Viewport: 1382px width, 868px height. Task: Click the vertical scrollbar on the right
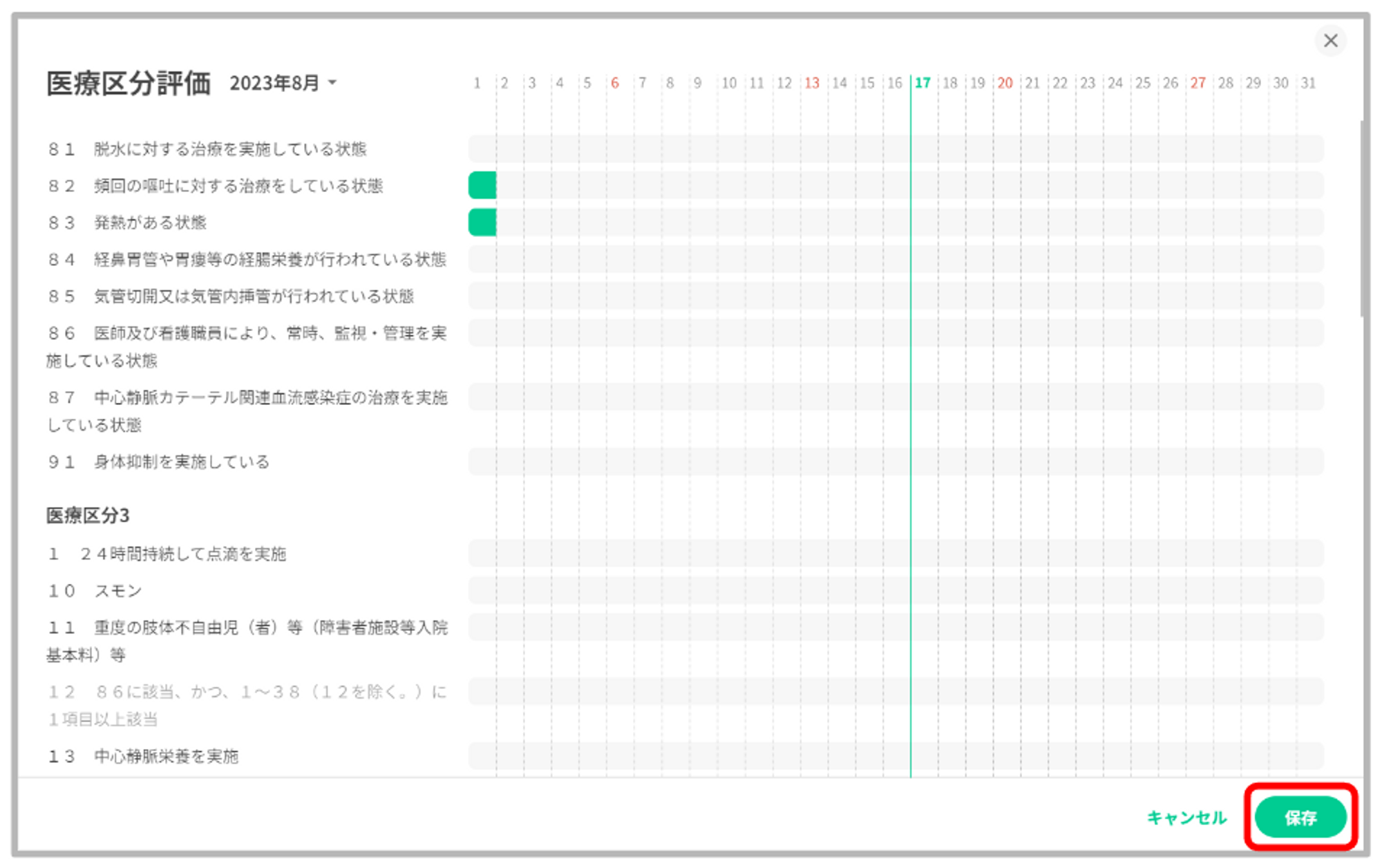[1361, 218]
